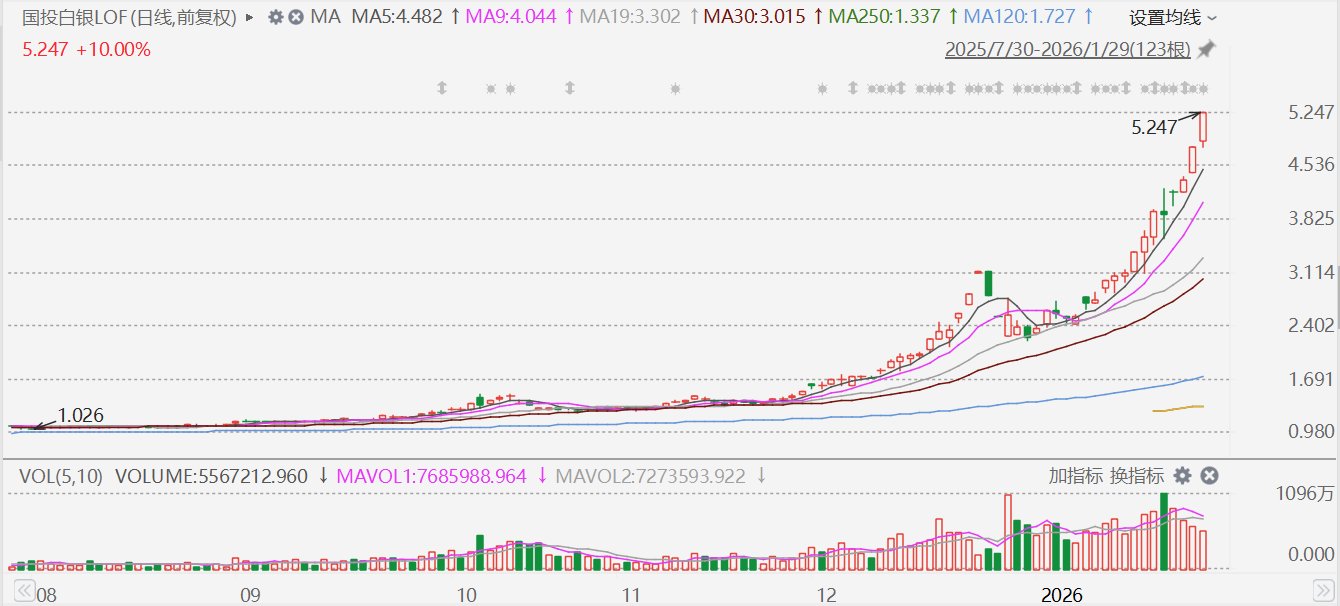Click the MA120:1.727 legend value
The height and width of the screenshot is (606, 1340).
[x=1018, y=17]
